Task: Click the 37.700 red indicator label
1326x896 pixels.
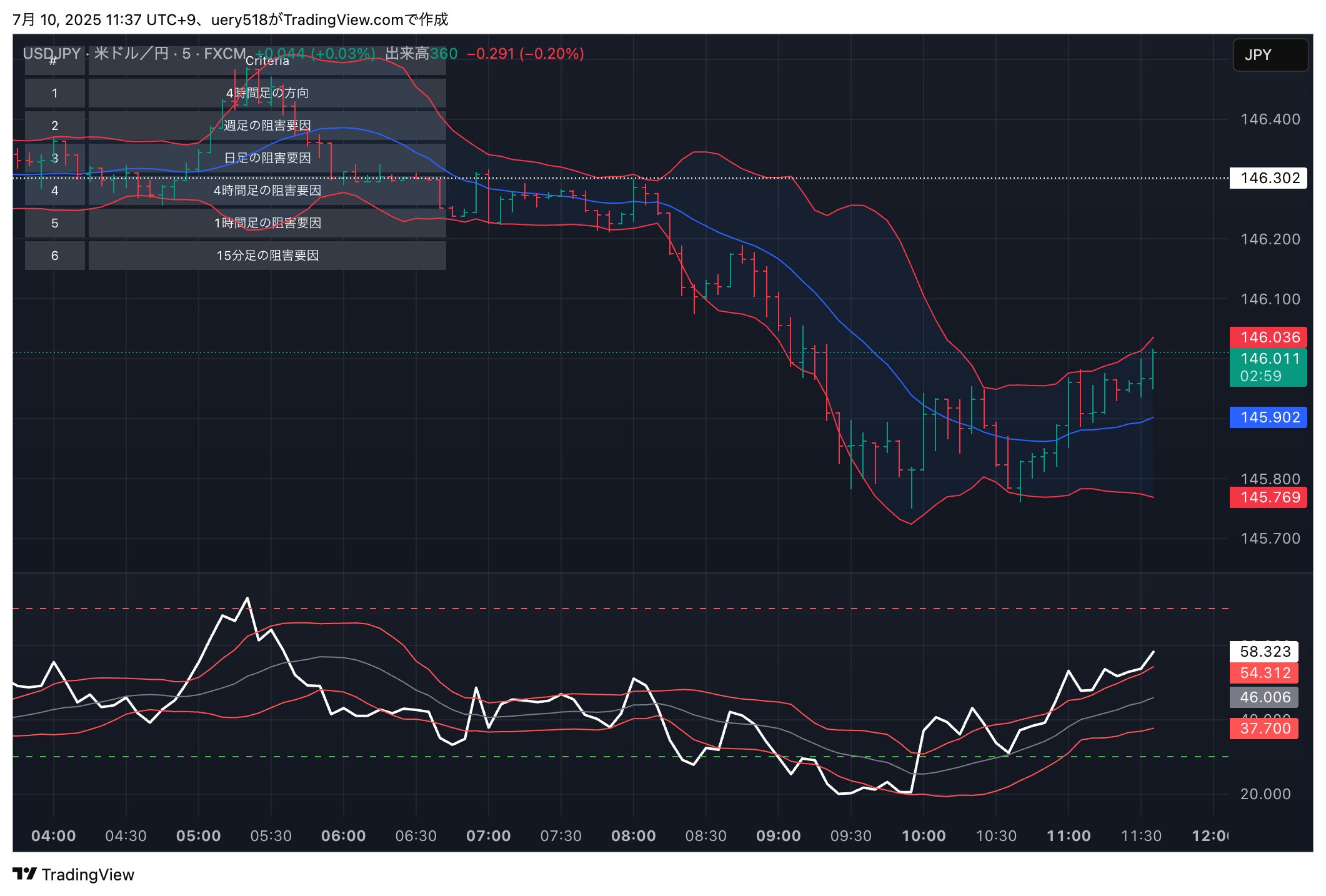Action: coord(1264,729)
